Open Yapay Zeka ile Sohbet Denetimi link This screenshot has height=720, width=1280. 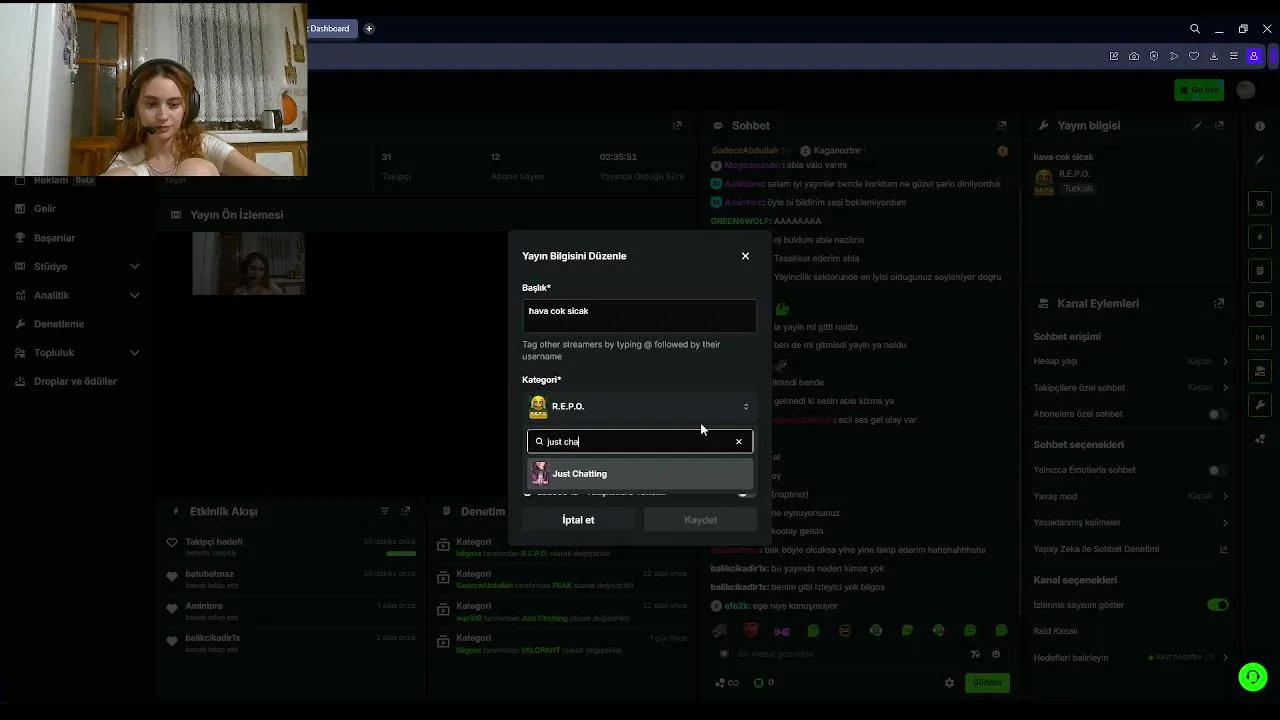(x=1131, y=549)
